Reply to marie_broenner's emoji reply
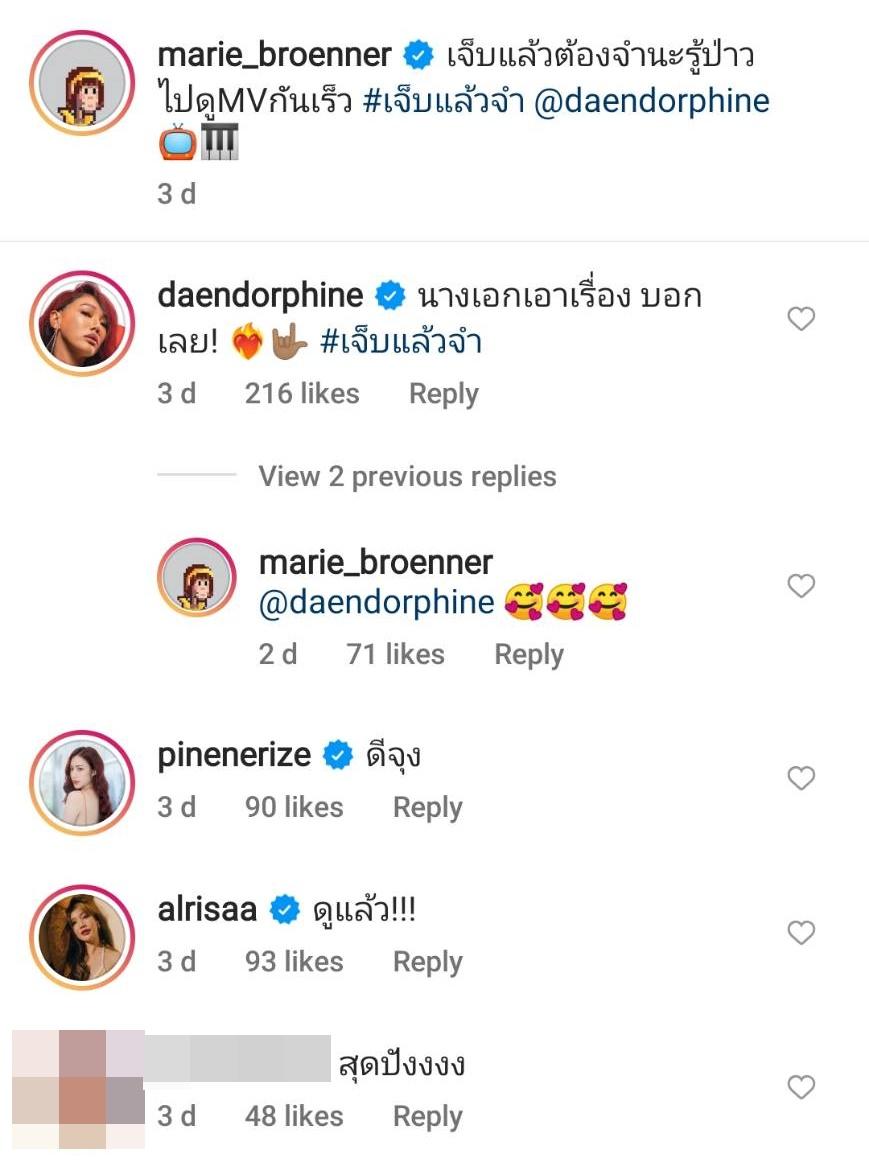This screenshot has width=869, height=1166. (529, 655)
